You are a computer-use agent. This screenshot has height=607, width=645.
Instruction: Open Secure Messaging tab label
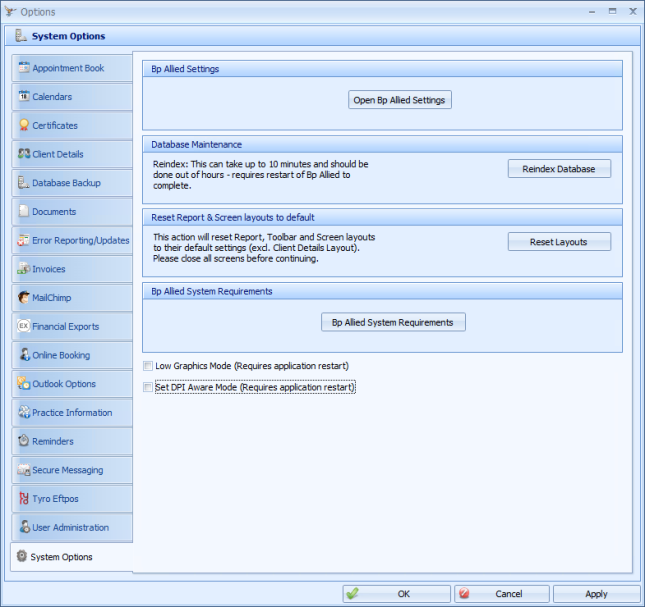coord(67,470)
